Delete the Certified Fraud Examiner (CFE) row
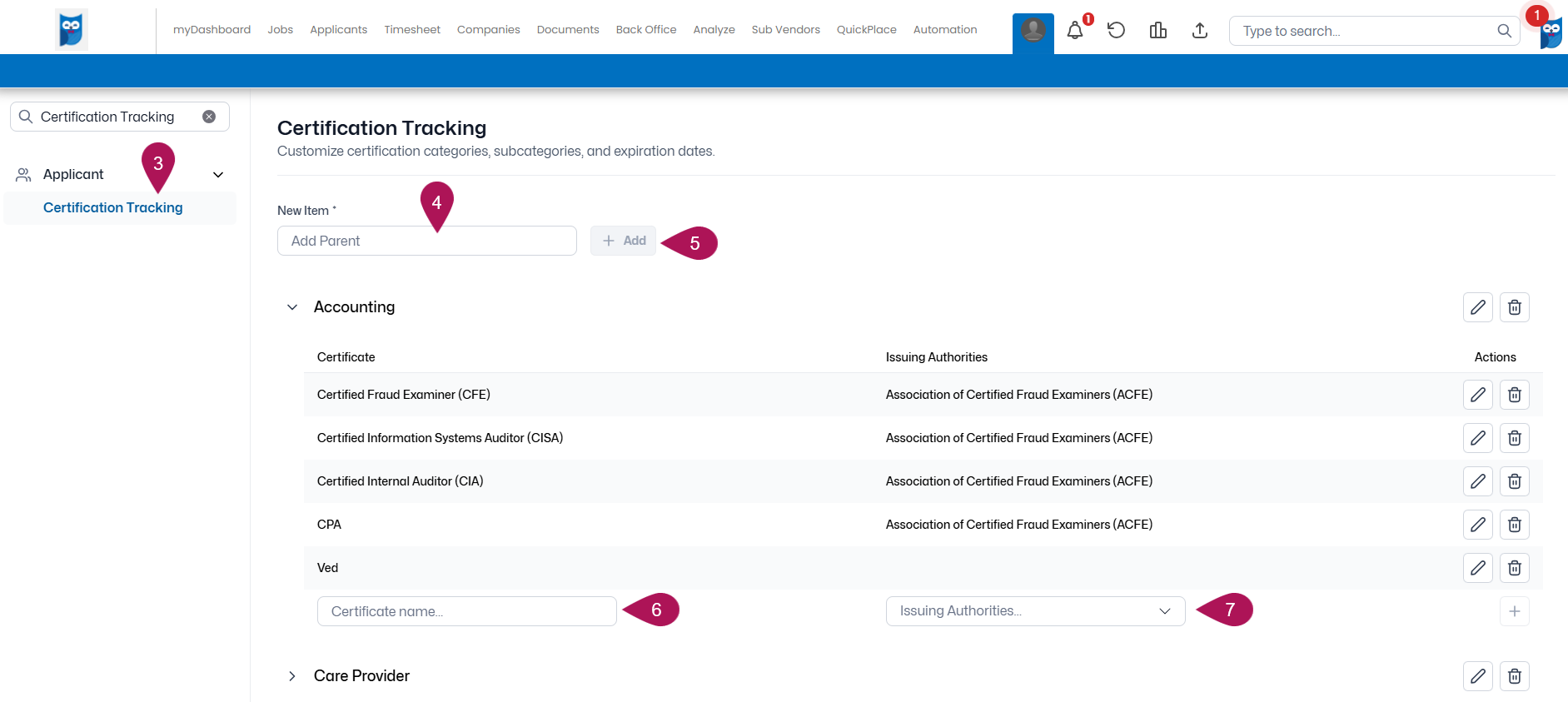Image resolution: width=1568 pixels, height=702 pixels. point(1514,395)
